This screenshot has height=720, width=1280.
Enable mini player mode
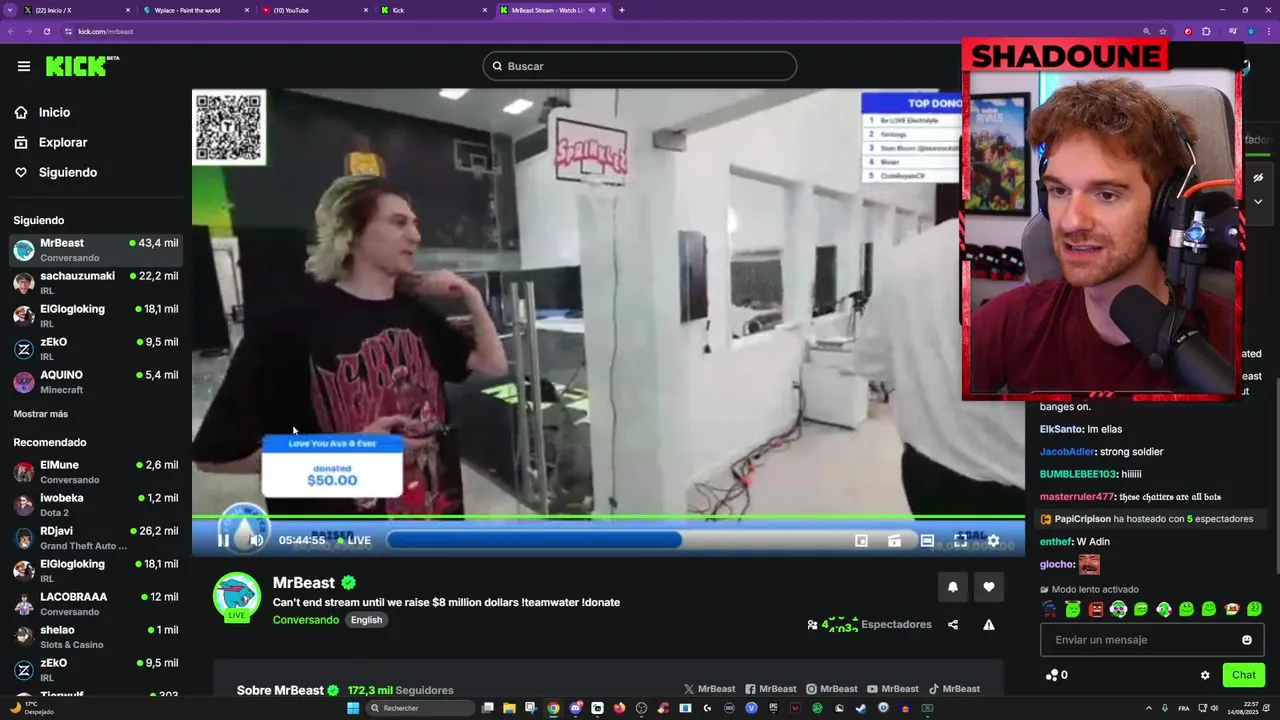click(x=861, y=540)
